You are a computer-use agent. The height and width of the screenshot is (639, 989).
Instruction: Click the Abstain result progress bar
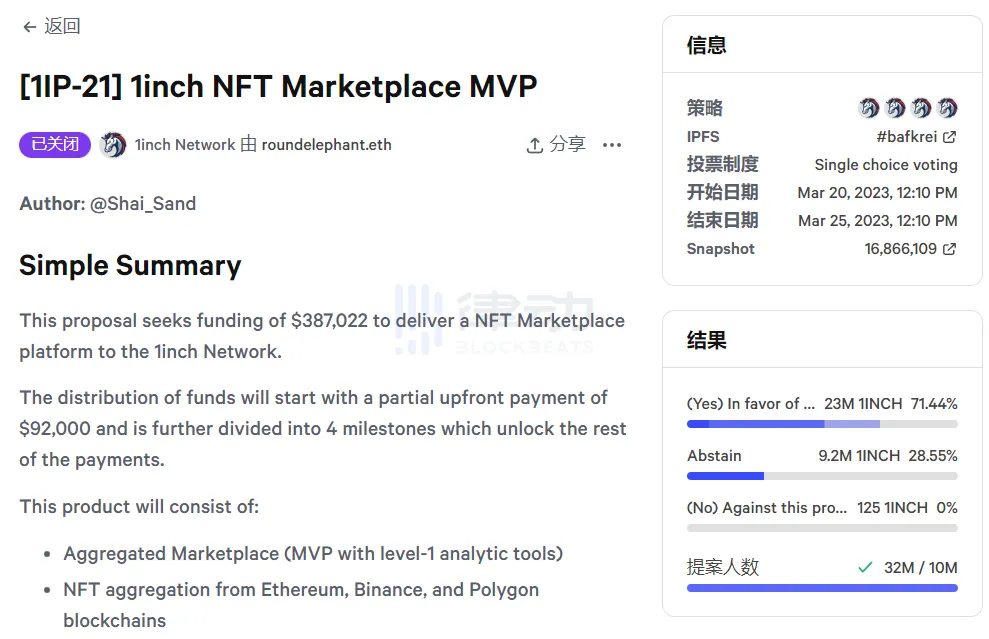point(822,476)
